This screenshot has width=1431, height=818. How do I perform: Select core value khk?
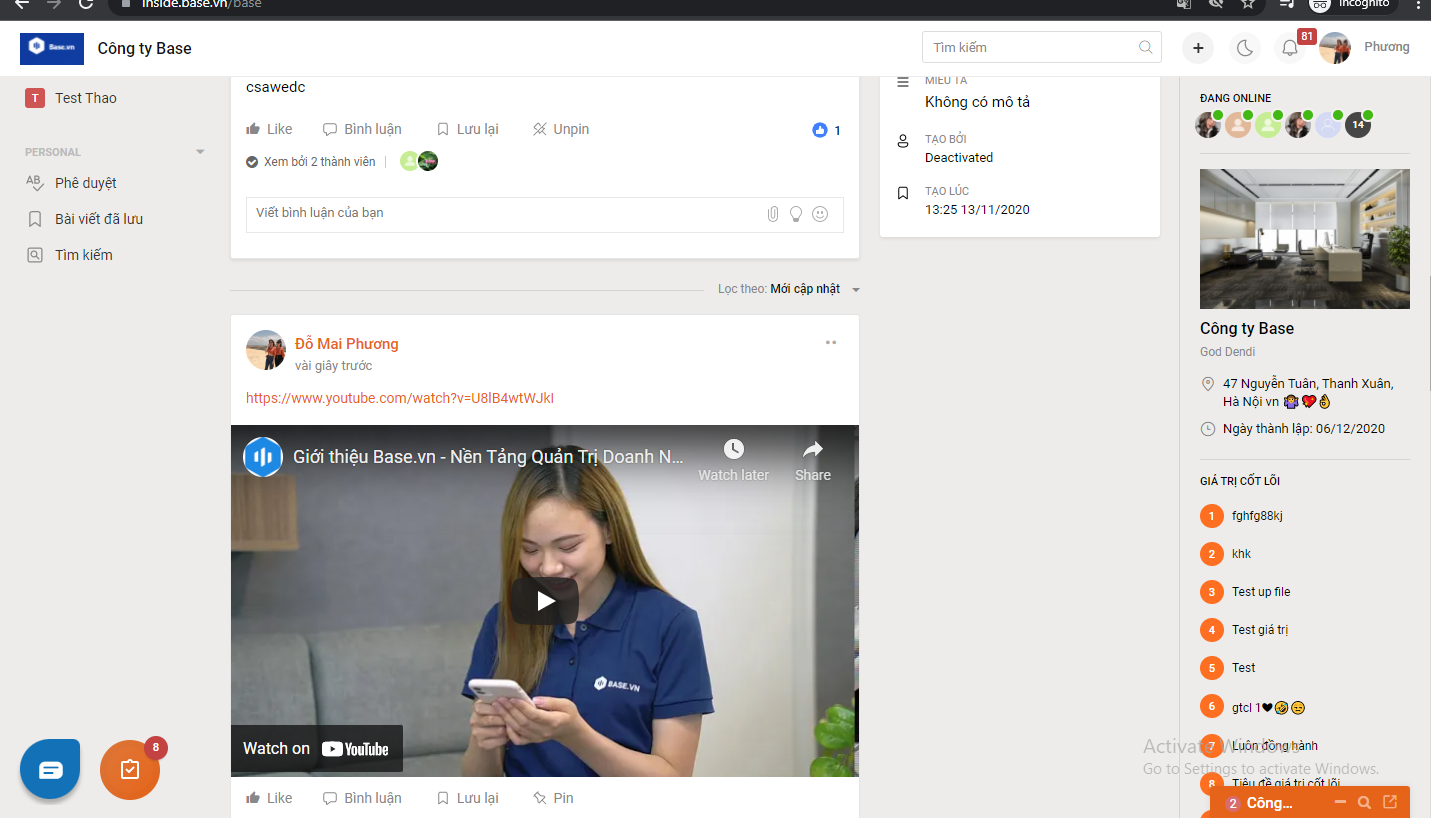(1241, 554)
